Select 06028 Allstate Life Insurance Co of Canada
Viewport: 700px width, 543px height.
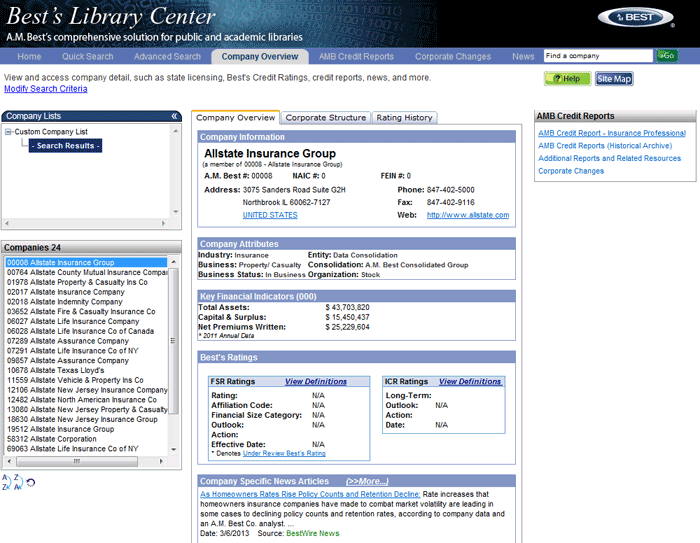pyautogui.click(x=87, y=331)
